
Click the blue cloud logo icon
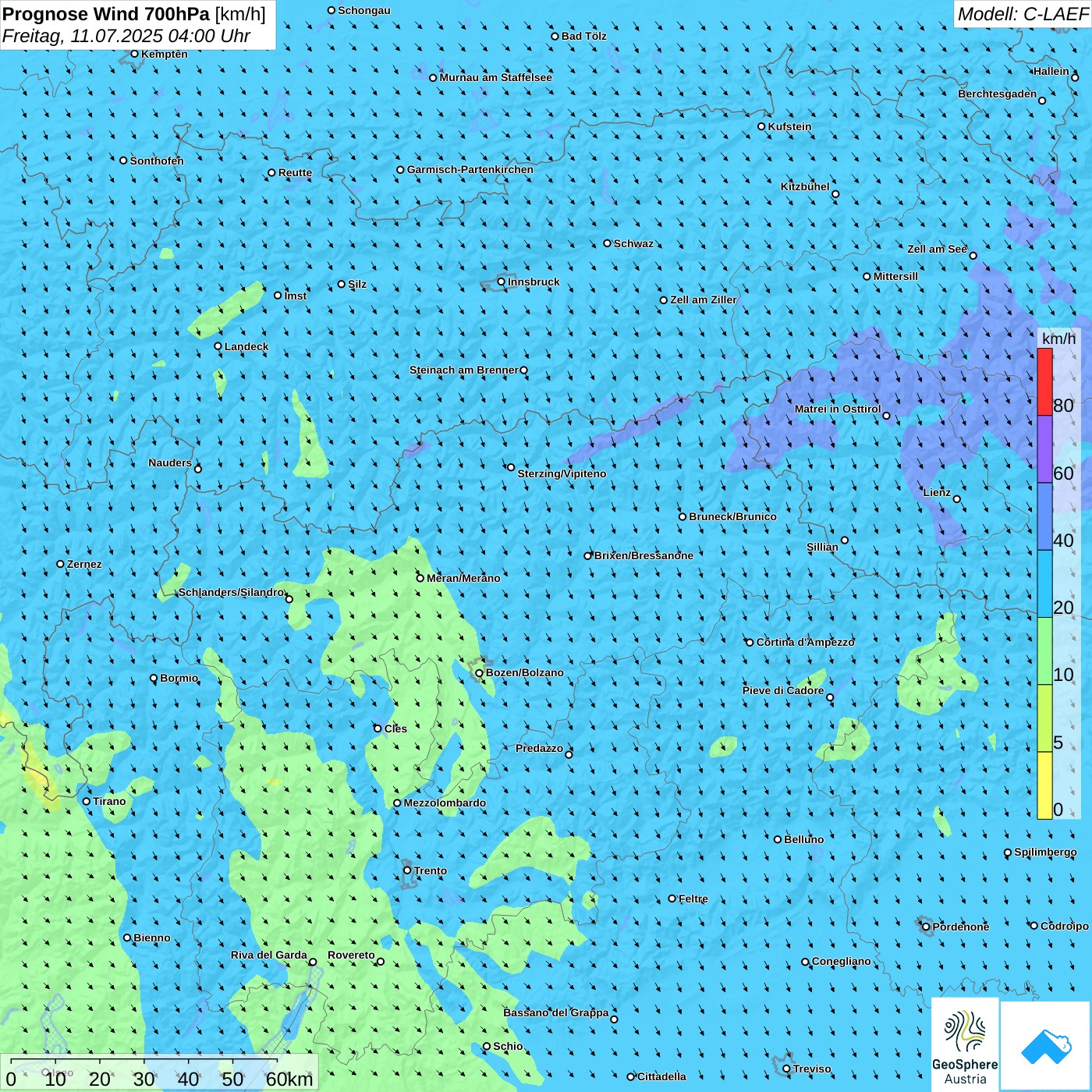[1046, 1047]
